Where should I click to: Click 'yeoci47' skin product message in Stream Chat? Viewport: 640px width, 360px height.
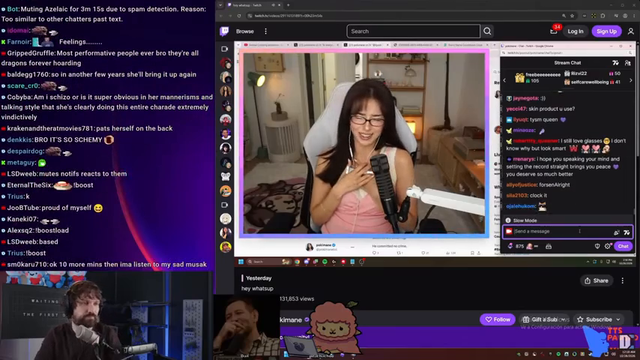point(540,109)
